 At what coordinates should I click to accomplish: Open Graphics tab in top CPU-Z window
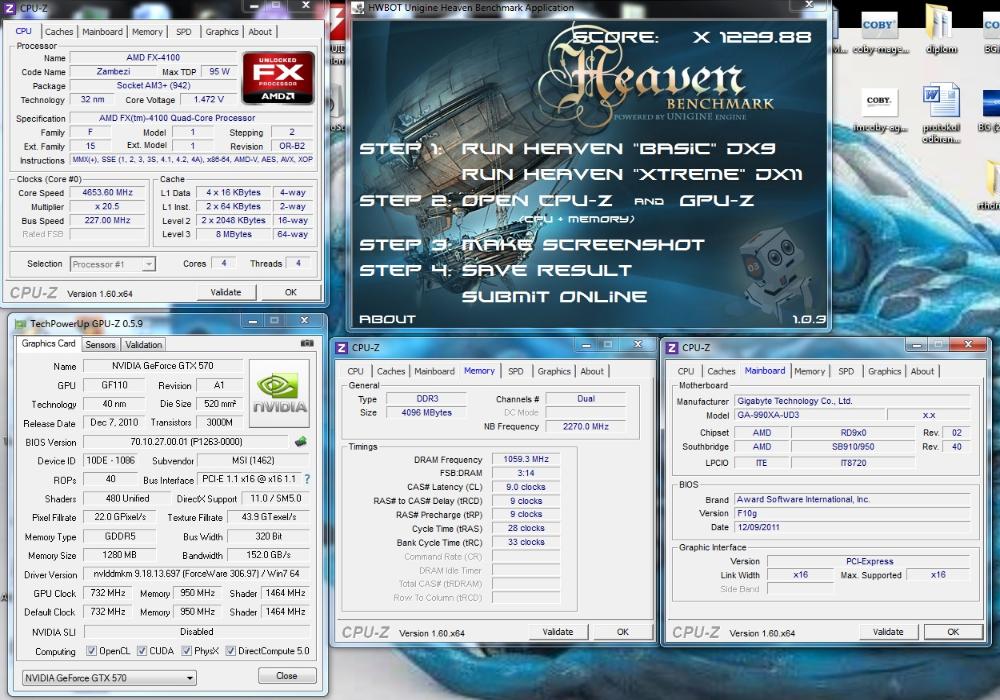pos(222,31)
